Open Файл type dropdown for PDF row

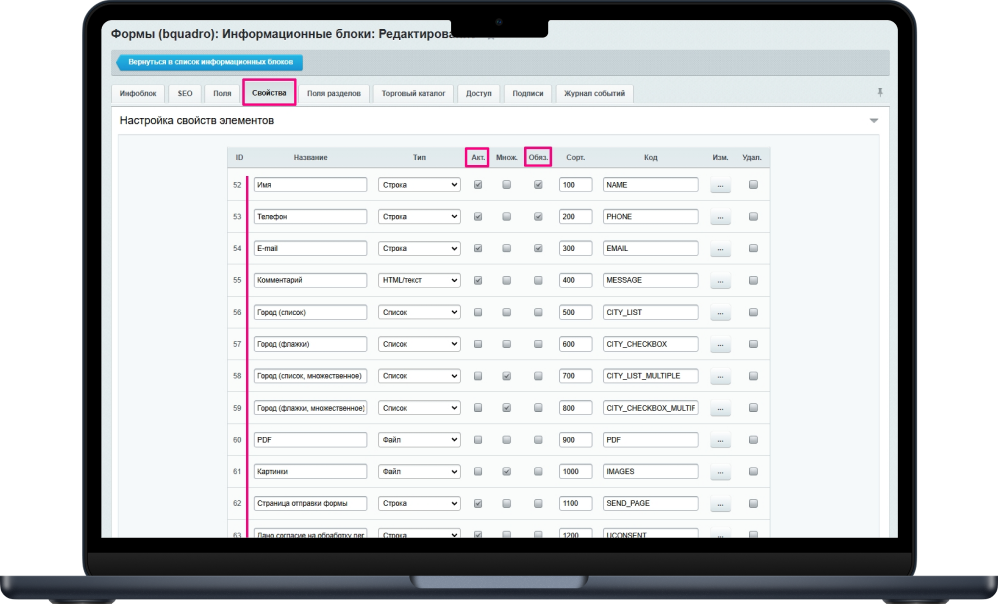(419, 439)
